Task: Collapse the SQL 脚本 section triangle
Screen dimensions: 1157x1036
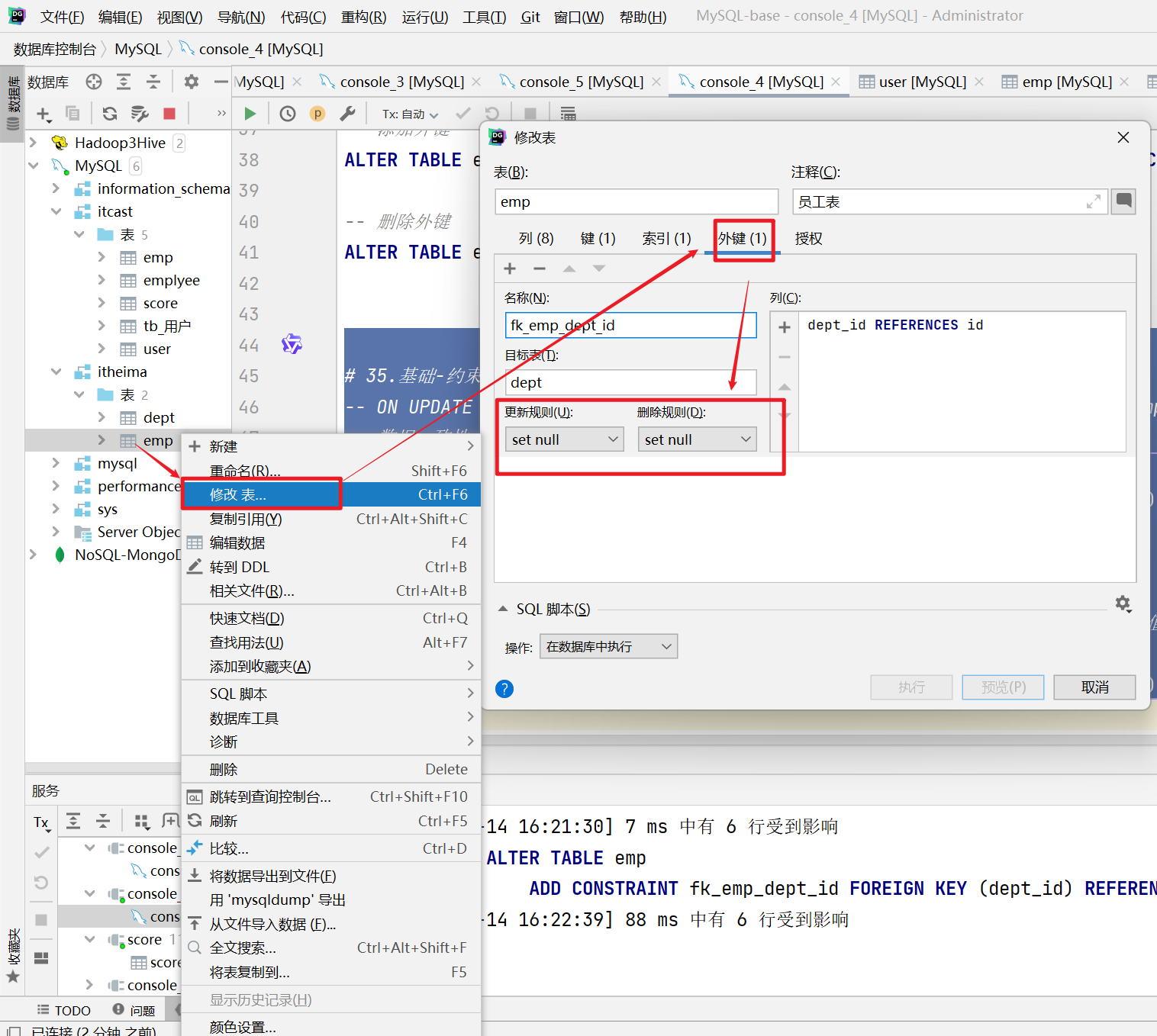Action: coord(503,609)
